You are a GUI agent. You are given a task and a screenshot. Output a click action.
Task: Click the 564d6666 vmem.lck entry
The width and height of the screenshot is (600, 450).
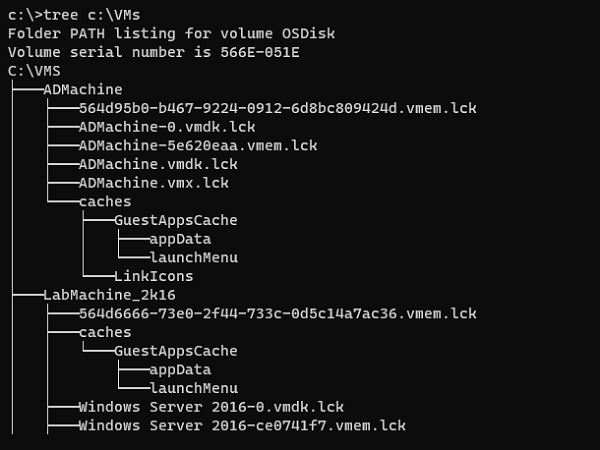click(x=277, y=313)
